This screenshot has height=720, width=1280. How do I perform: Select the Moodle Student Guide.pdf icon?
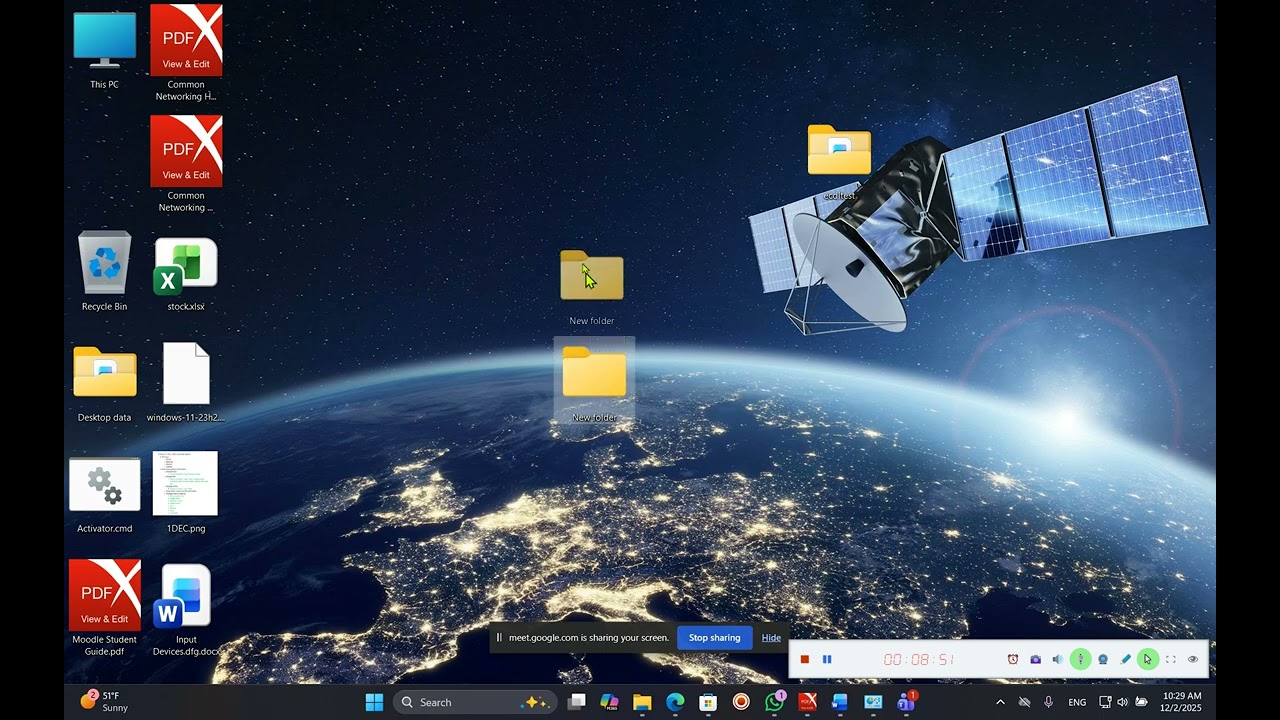104,608
